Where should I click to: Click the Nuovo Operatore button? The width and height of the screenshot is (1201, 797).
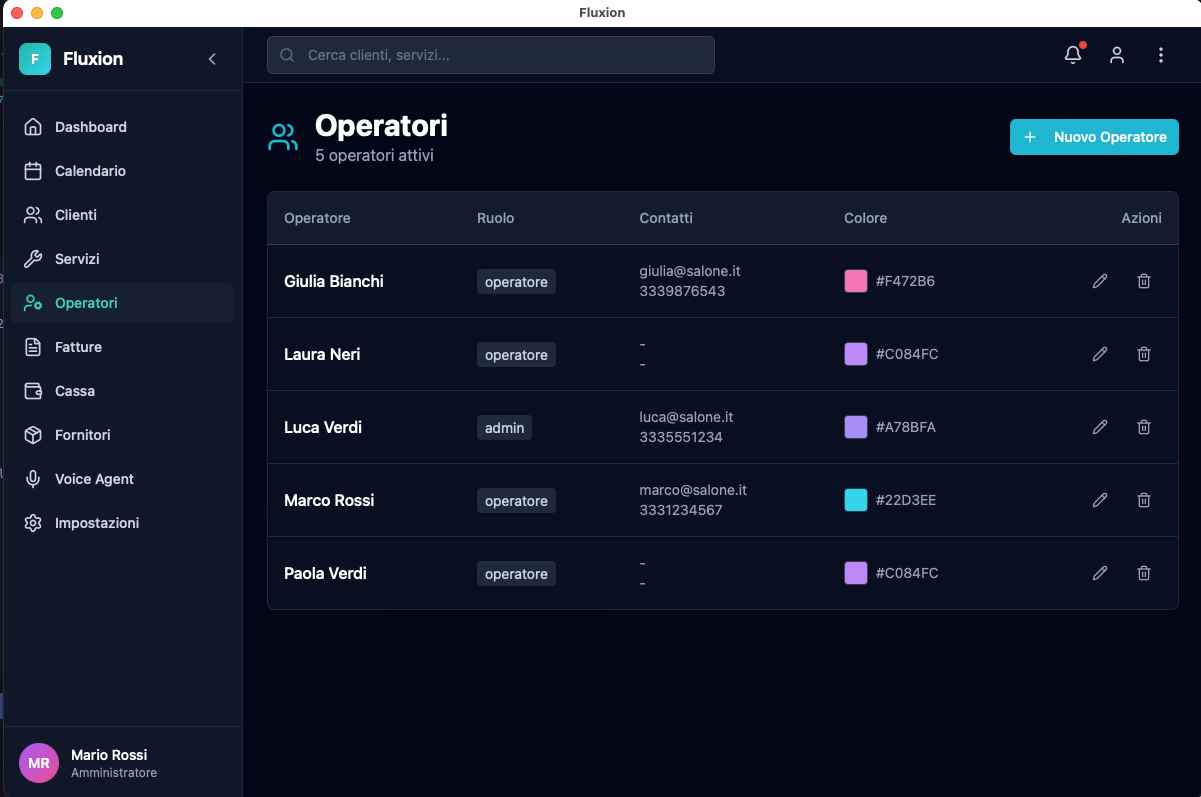[1094, 137]
